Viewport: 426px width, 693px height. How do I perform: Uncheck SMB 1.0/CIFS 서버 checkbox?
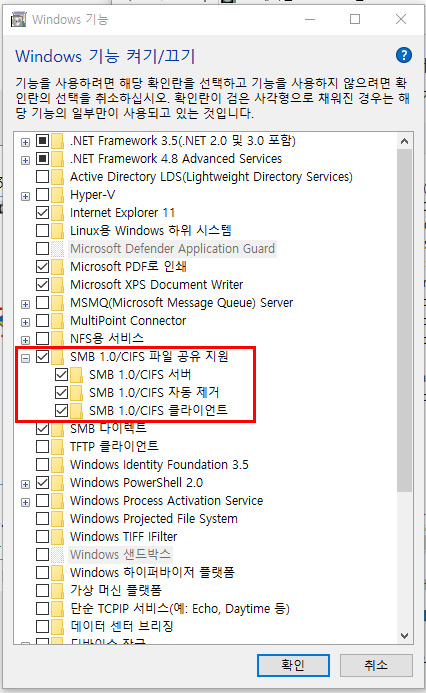[61, 375]
